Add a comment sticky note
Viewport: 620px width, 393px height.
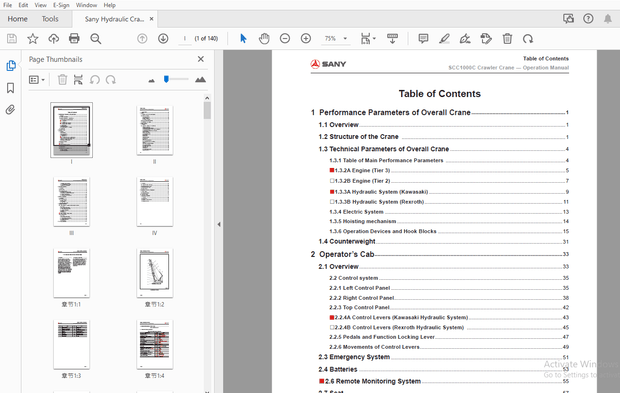coord(423,38)
